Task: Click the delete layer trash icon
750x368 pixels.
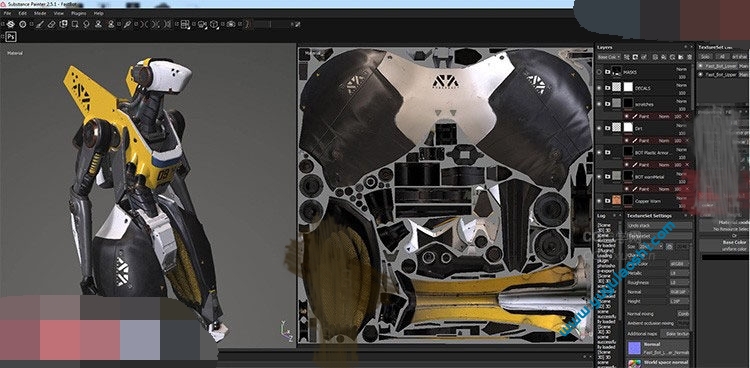Action: coord(689,57)
